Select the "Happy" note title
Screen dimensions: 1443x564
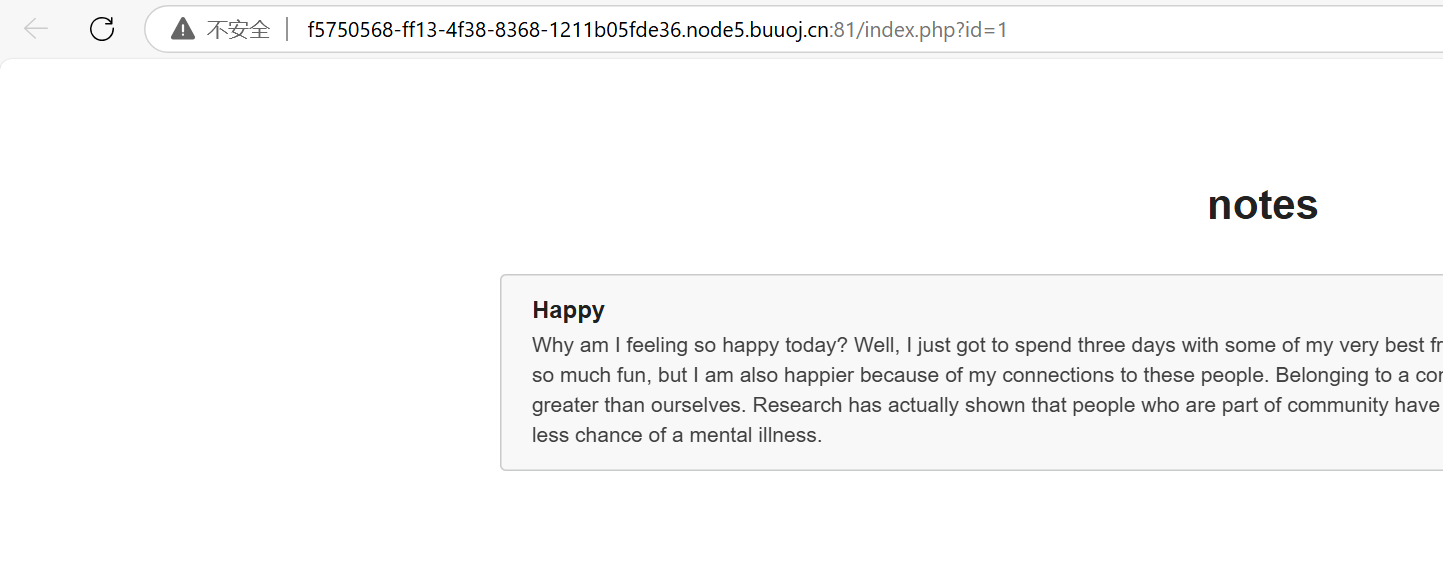click(x=568, y=310)
